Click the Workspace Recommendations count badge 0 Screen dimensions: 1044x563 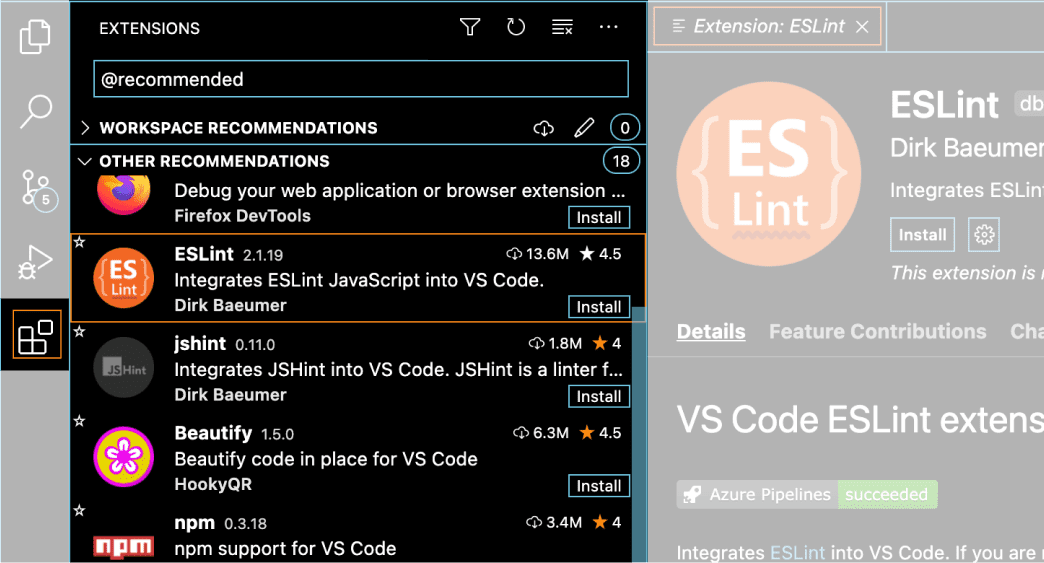(625, 128)
